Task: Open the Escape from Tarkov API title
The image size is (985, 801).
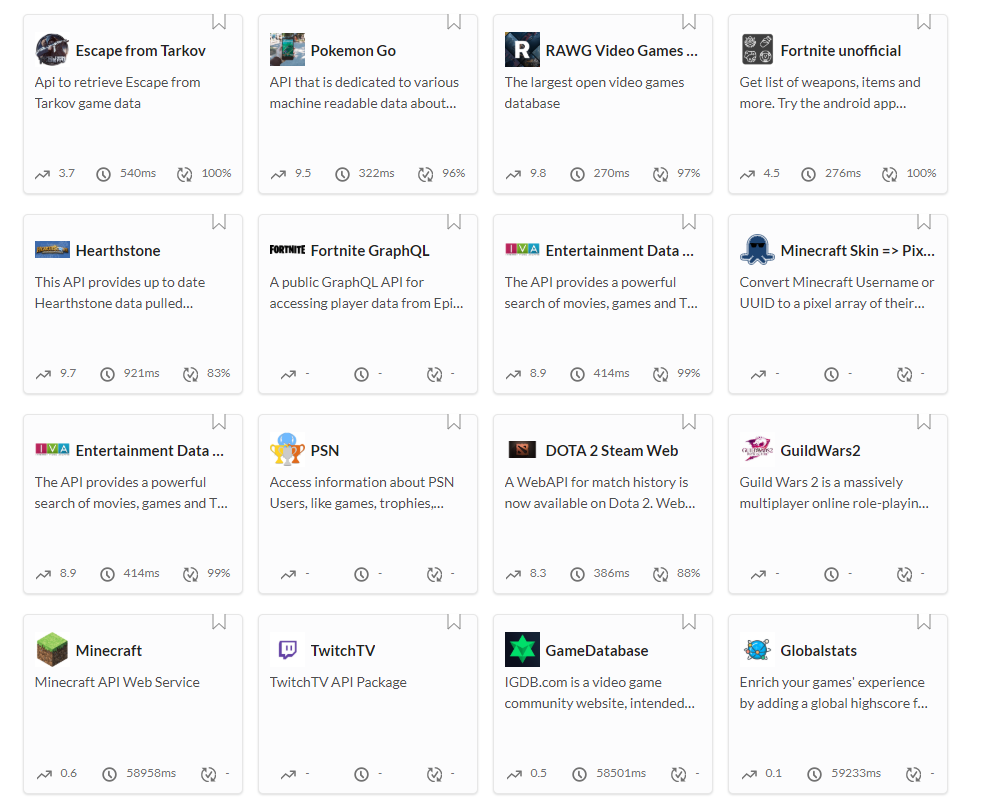Action: tap(141, 50)
